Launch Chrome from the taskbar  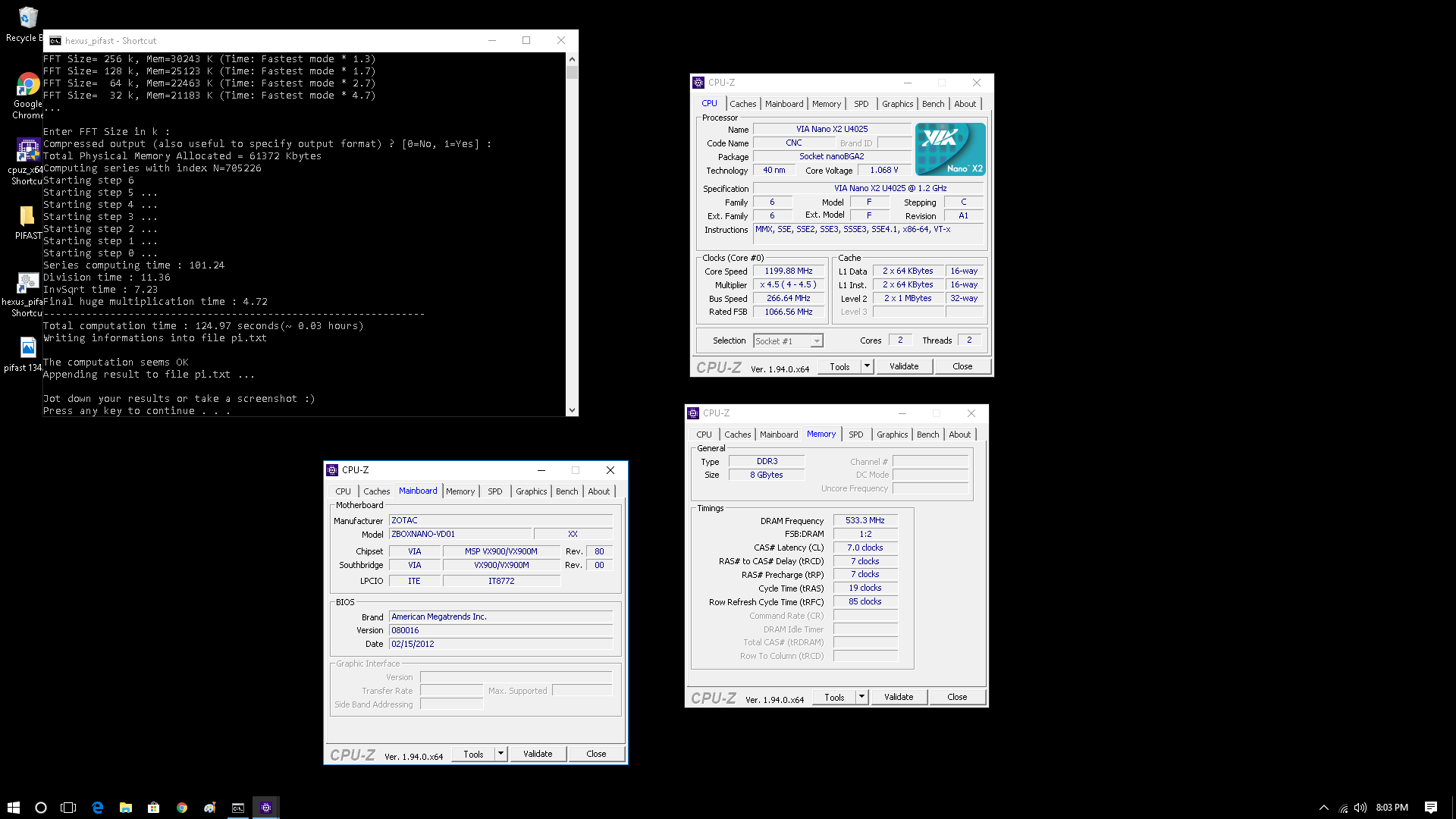[182, 808]
